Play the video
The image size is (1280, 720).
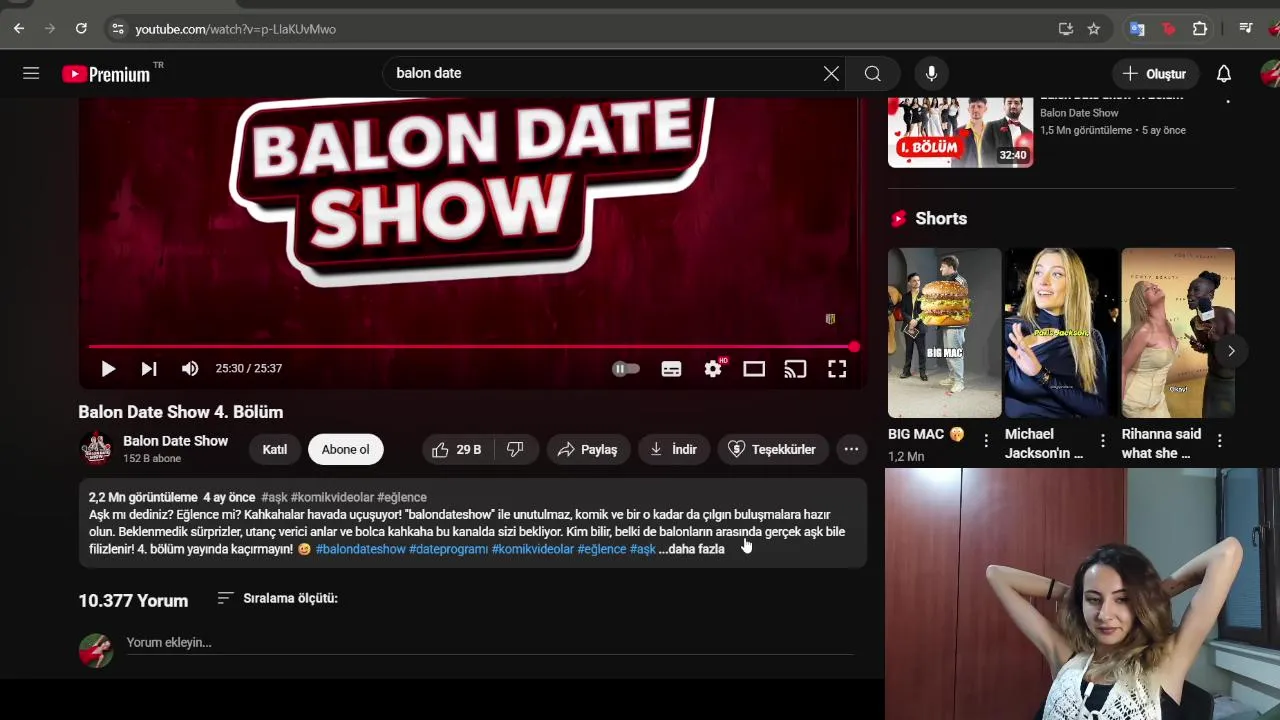108,368
